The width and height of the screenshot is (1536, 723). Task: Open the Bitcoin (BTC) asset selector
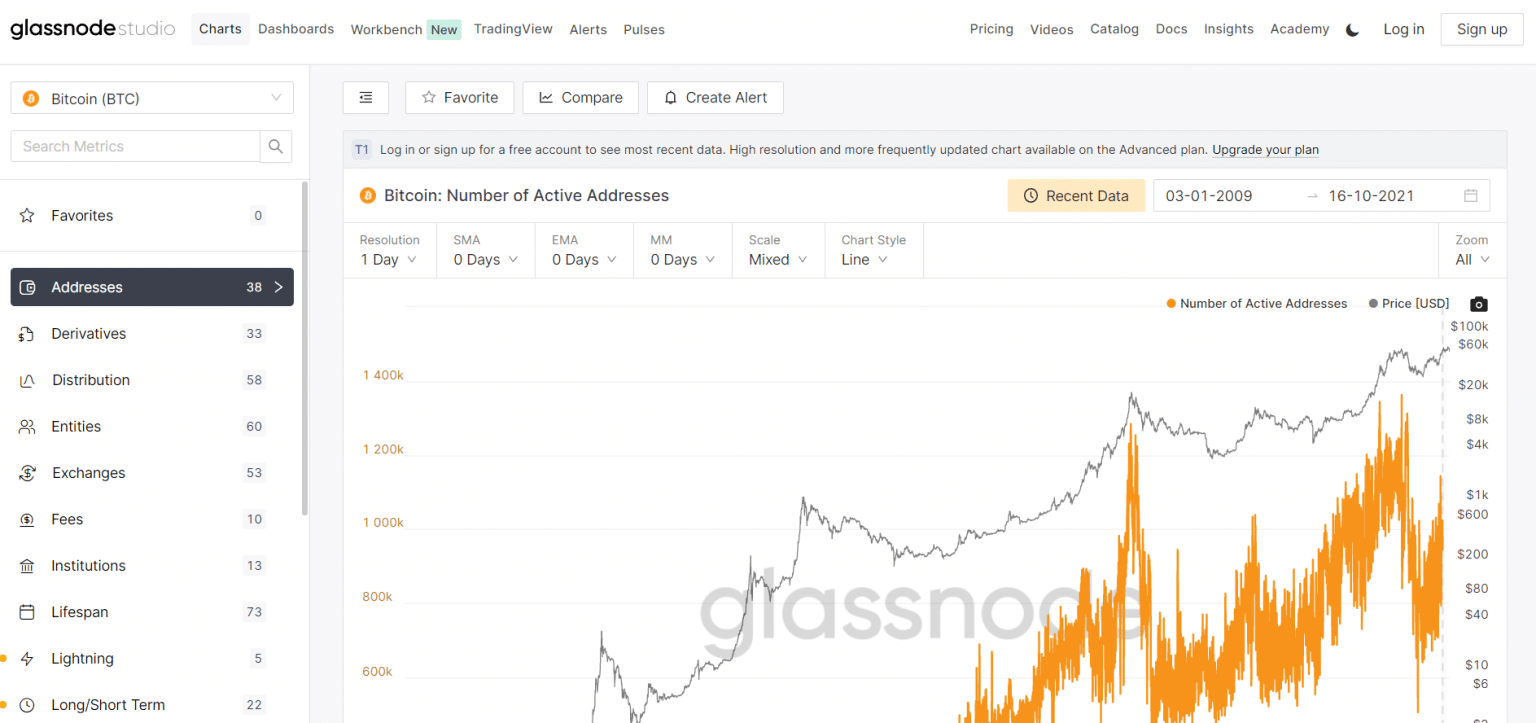pyautogui.click(x=151, y=97)
